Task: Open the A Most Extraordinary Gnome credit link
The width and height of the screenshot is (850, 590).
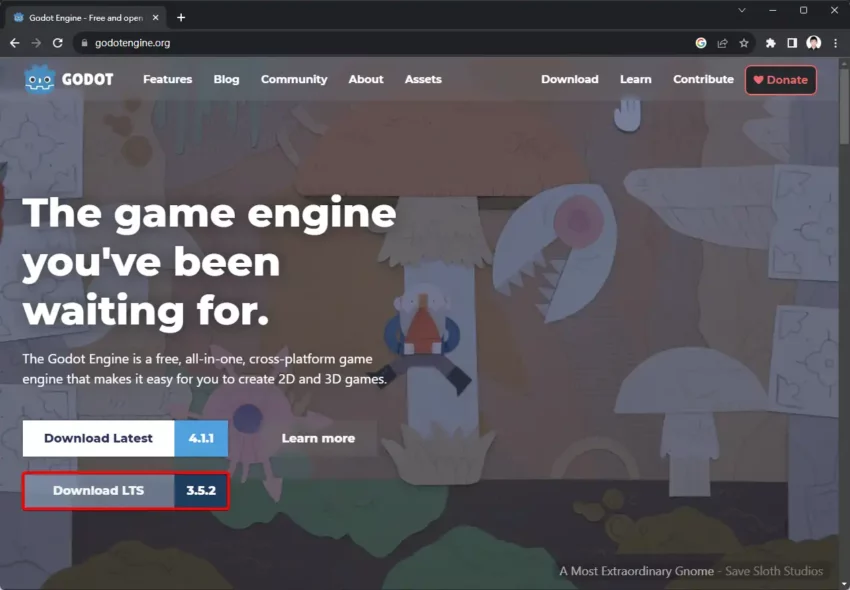Action: (x=636, y=571)
